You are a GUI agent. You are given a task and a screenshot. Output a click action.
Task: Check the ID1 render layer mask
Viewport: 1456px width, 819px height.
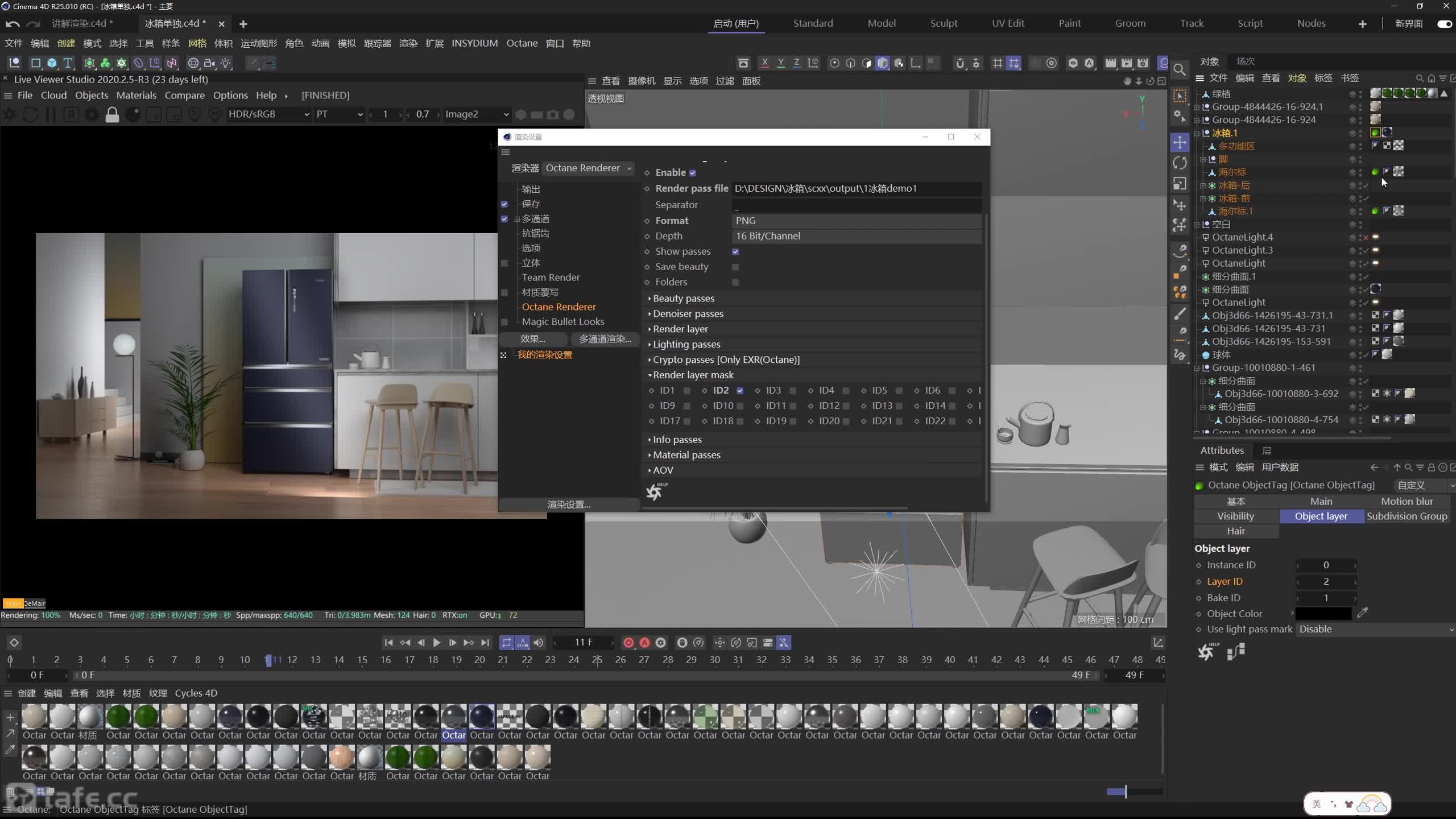(687, 391)
